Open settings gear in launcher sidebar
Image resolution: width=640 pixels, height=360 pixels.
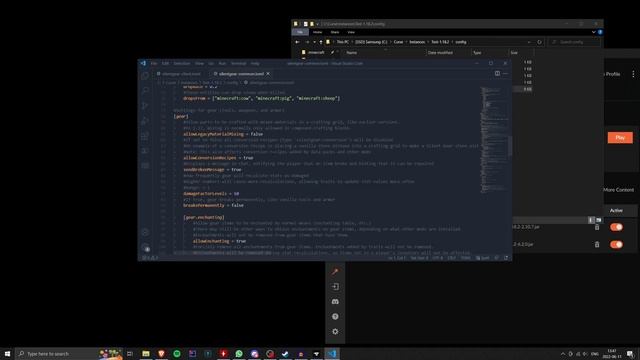335,332
